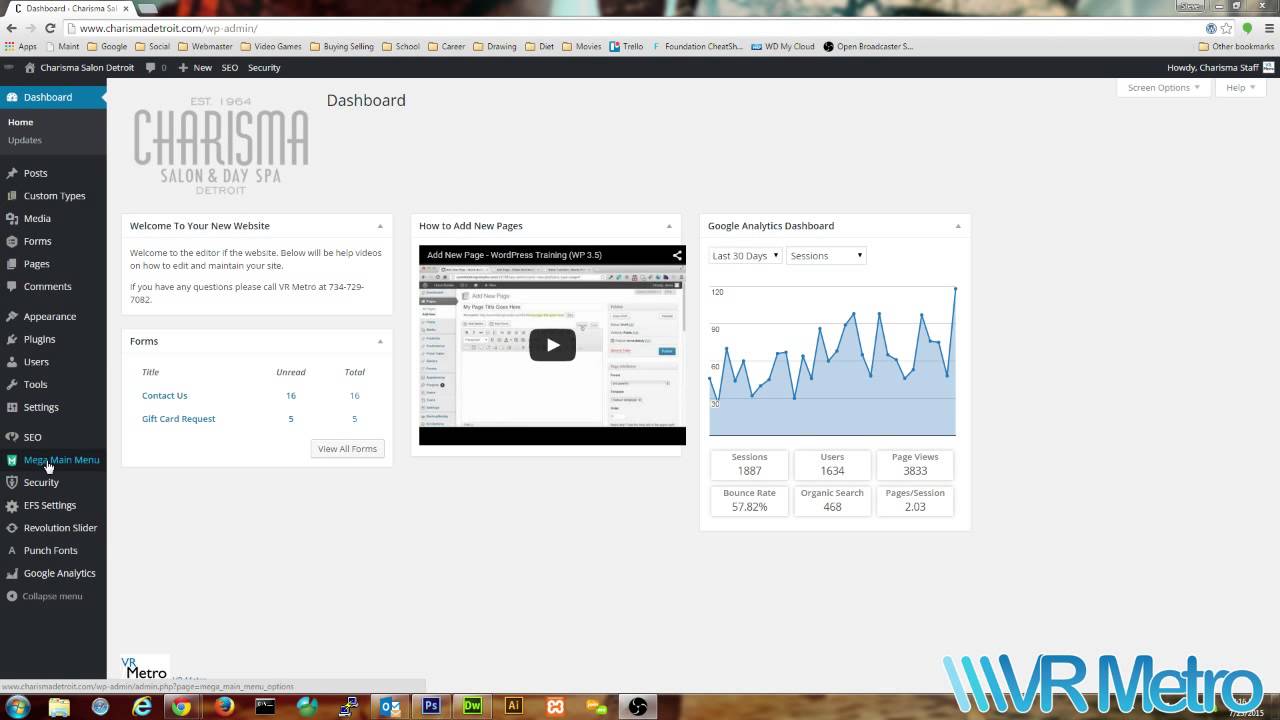
Task: Go to Updates under Dashboard
Action: (x=25, y=140)
